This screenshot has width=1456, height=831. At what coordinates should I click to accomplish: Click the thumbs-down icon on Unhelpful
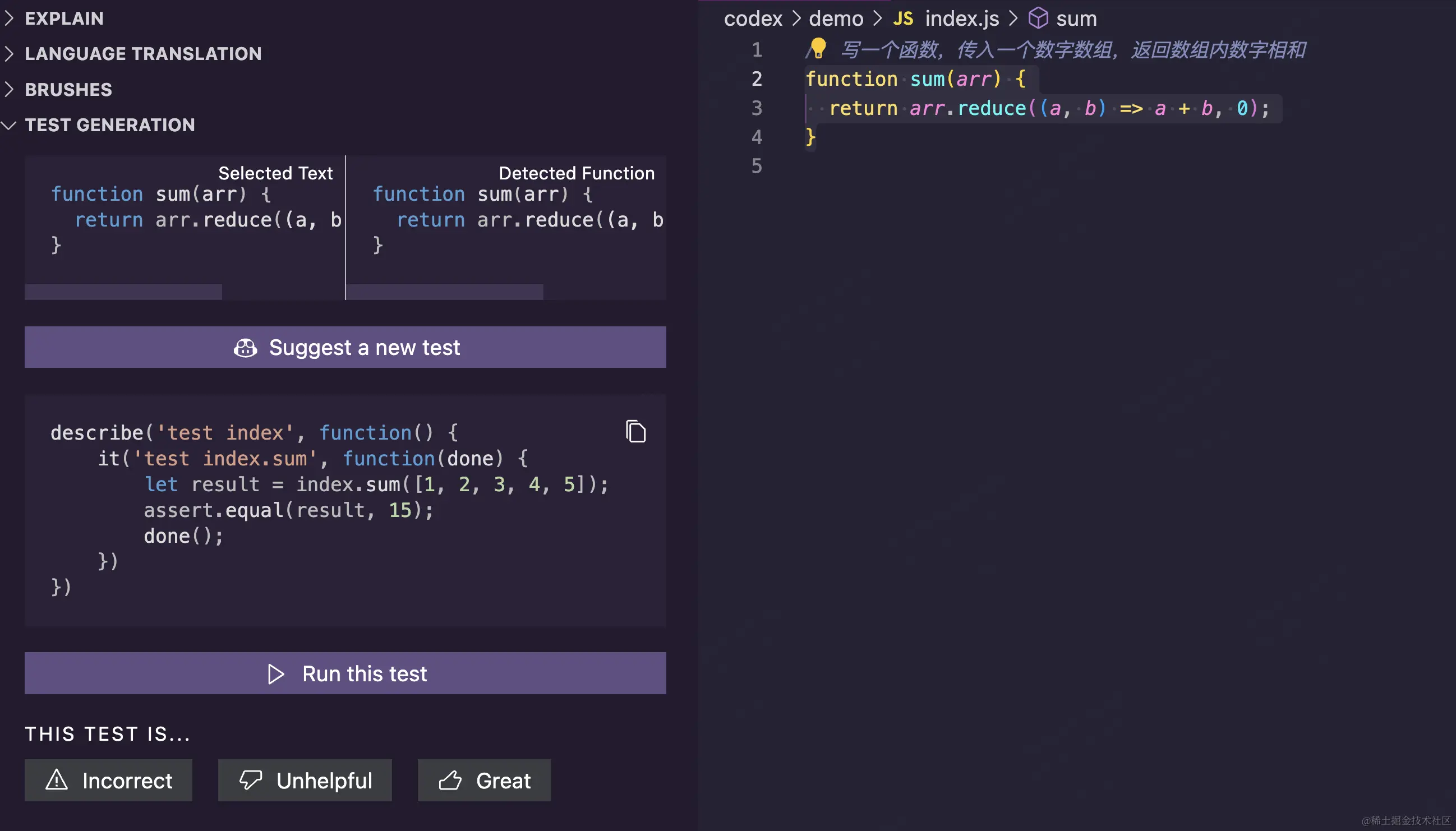(251, 780)
